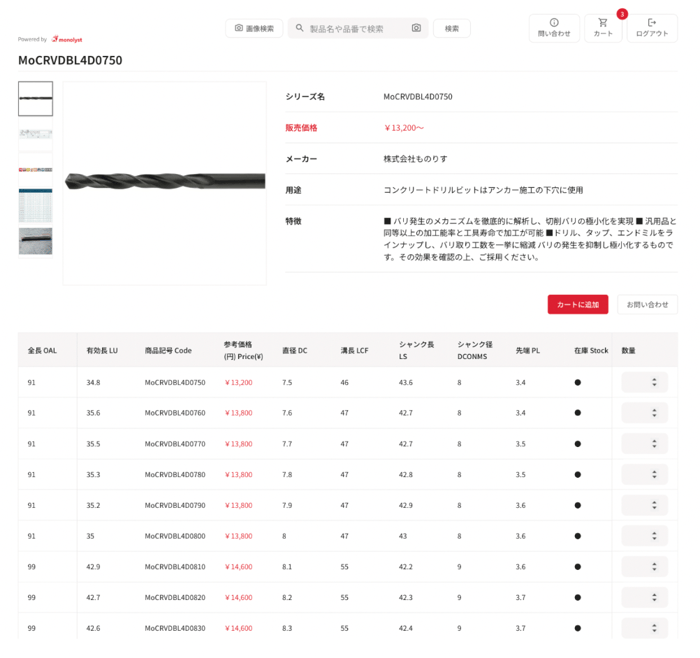The height and width of the screenshot is (658, 700).
Task: Click the monolyst logo
Action: [67, 39]
